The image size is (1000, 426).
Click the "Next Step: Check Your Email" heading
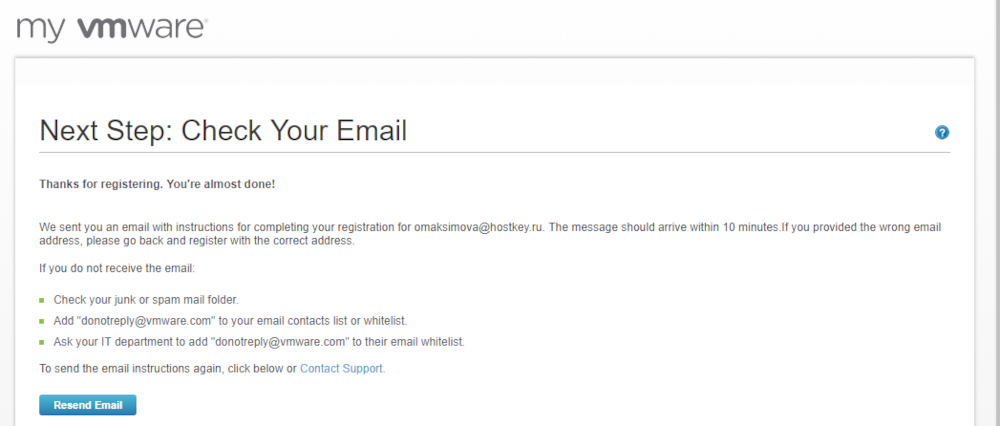coord(222,131)
